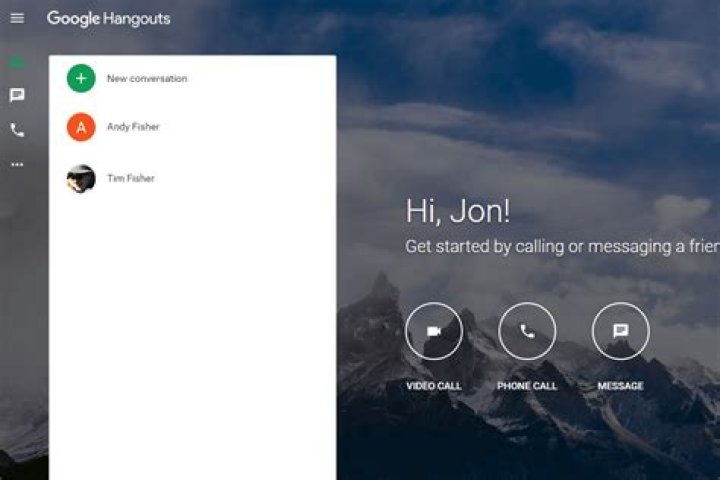The height and width of the screenshot is (480, 720).
Task: Open the hamburger main menu
Action: coord(17,18)
